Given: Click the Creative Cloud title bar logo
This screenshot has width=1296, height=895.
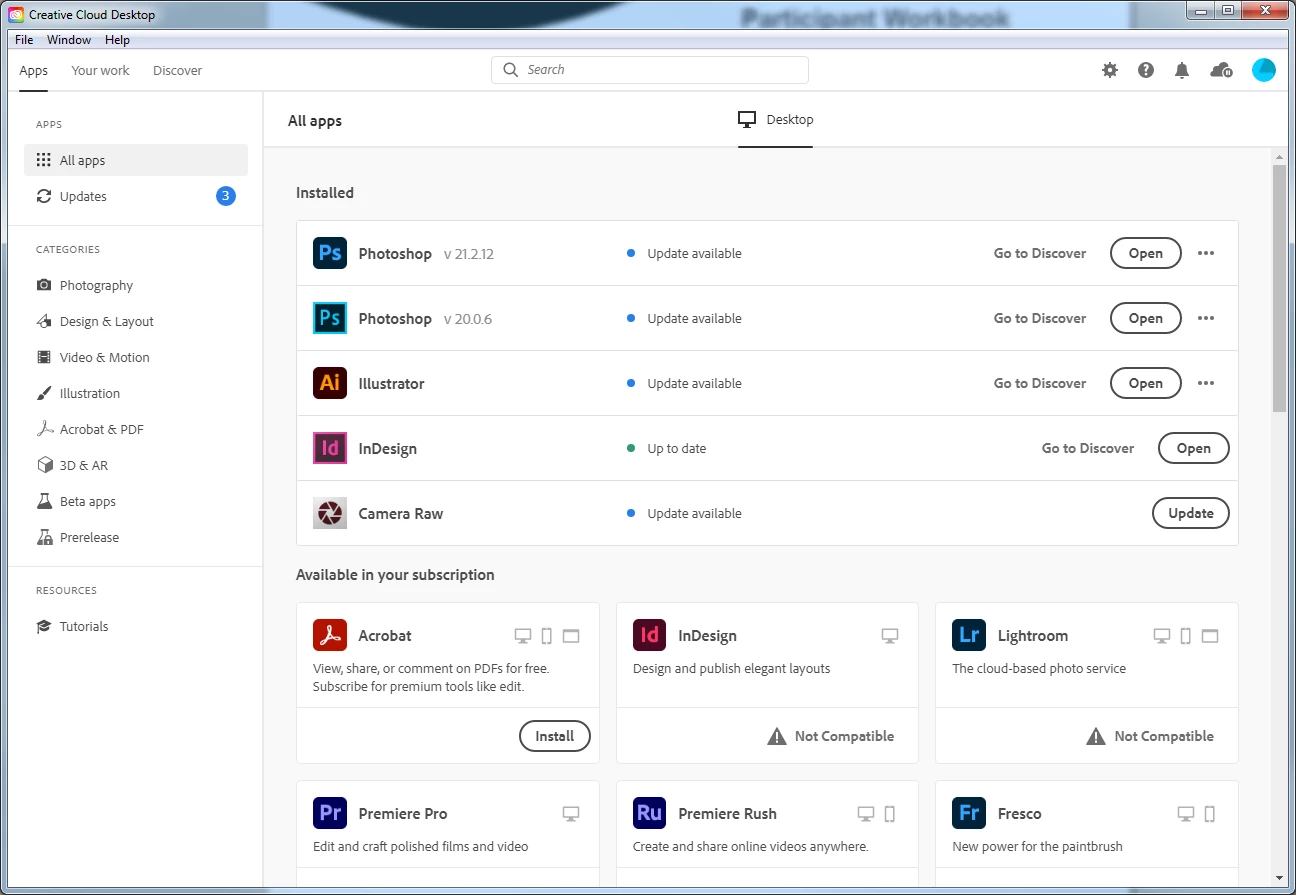Looking at the screenshot, I should [x=16, y=15].
